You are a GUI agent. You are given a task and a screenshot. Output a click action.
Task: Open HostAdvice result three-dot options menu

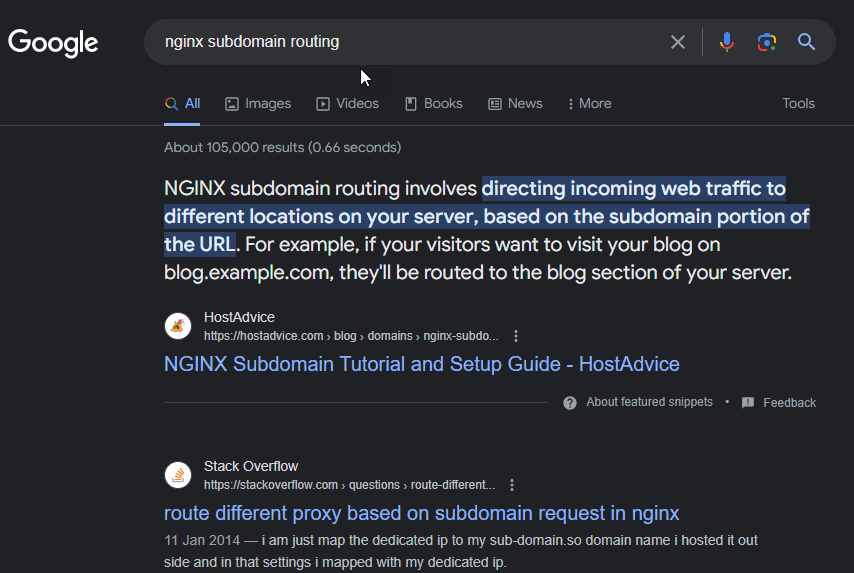[516, 336]
